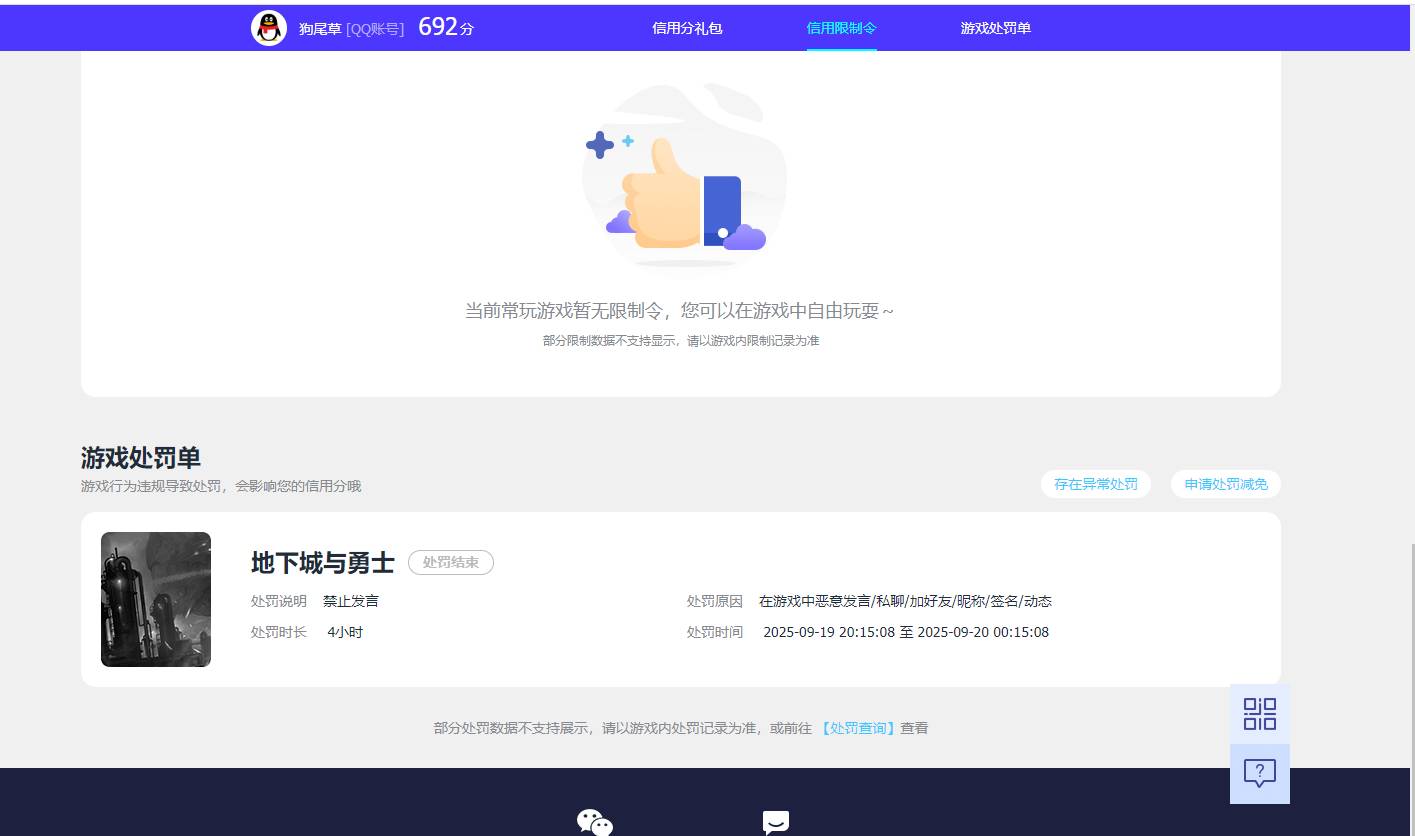
Task: Switch to the 游戏处罚单 tab
Action: click(x=995, y=28)
